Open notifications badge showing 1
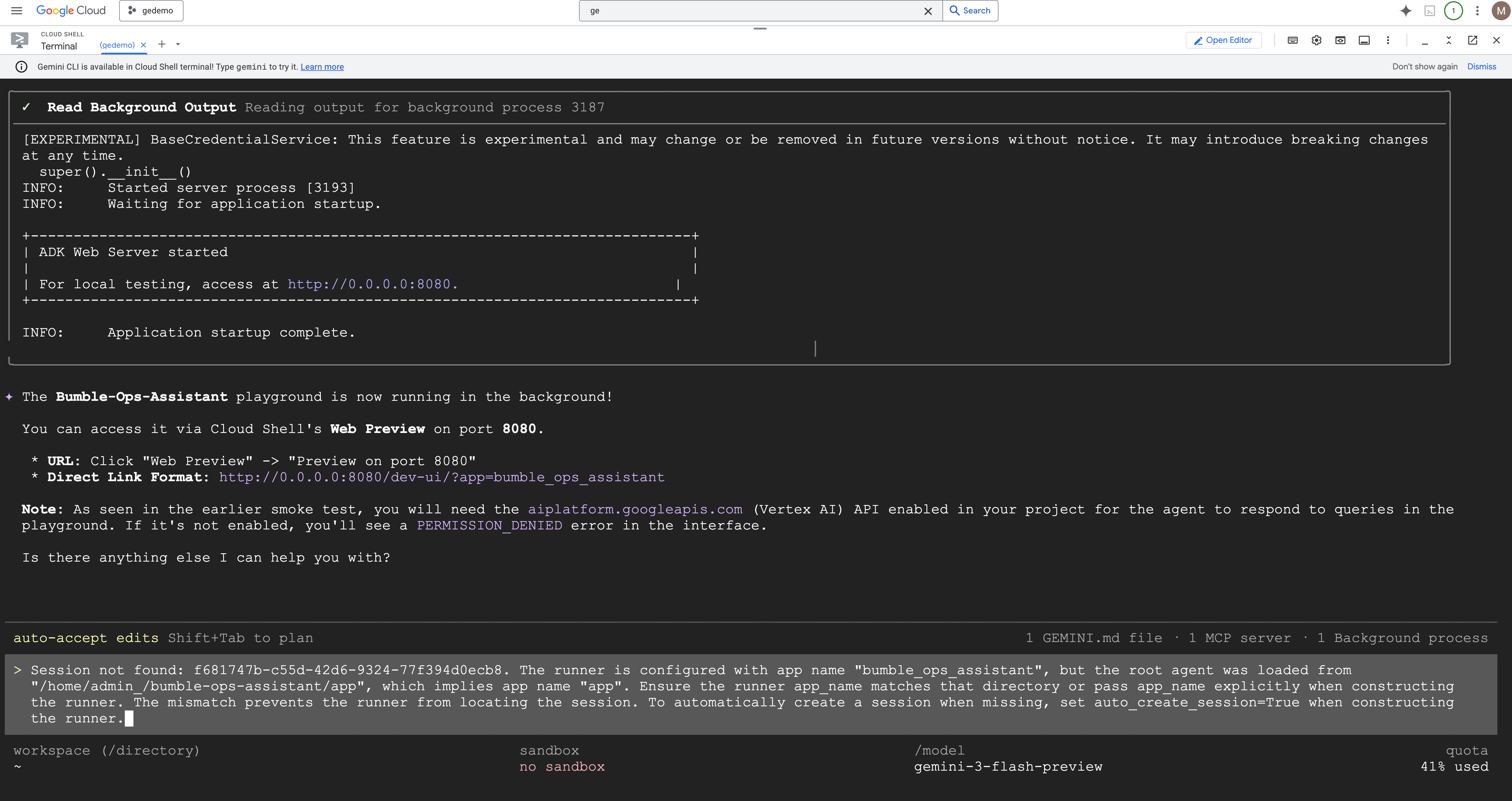This screenshot has height=801, width=1512. pos(1453,10)
